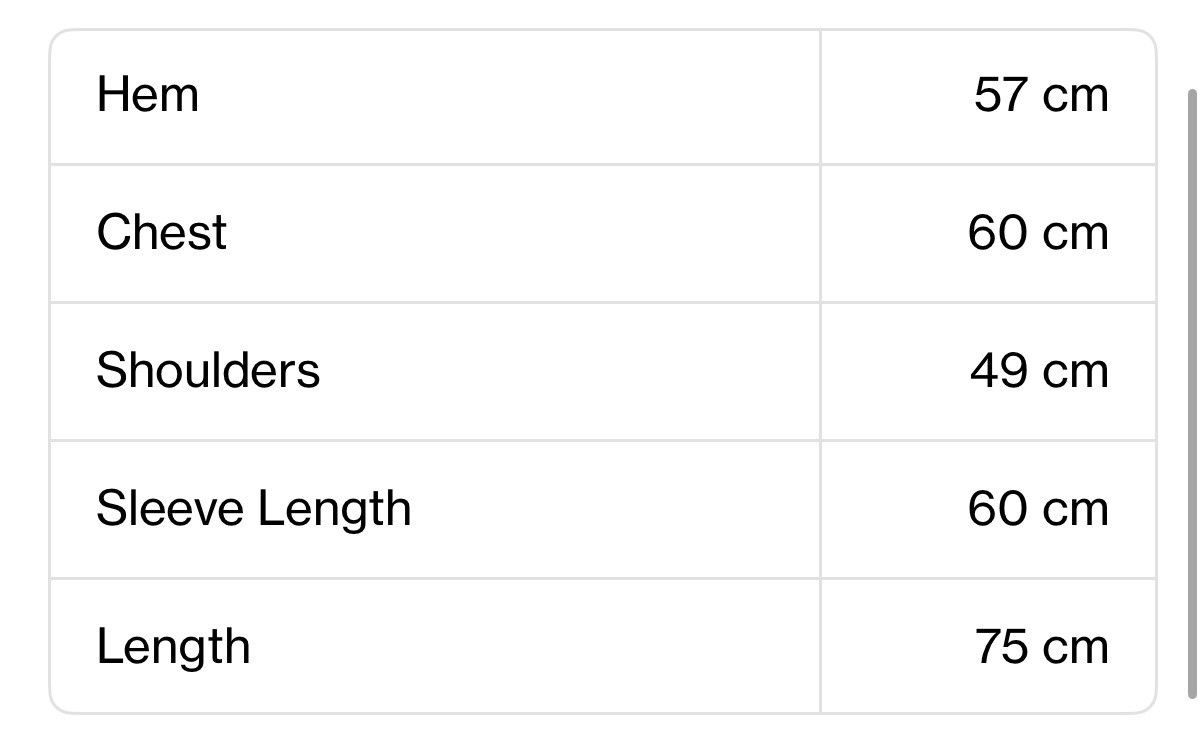Screen dimensions: 1198x731
Task: Click the vertical scrollbar thumb
Action: click(1192, 394)
